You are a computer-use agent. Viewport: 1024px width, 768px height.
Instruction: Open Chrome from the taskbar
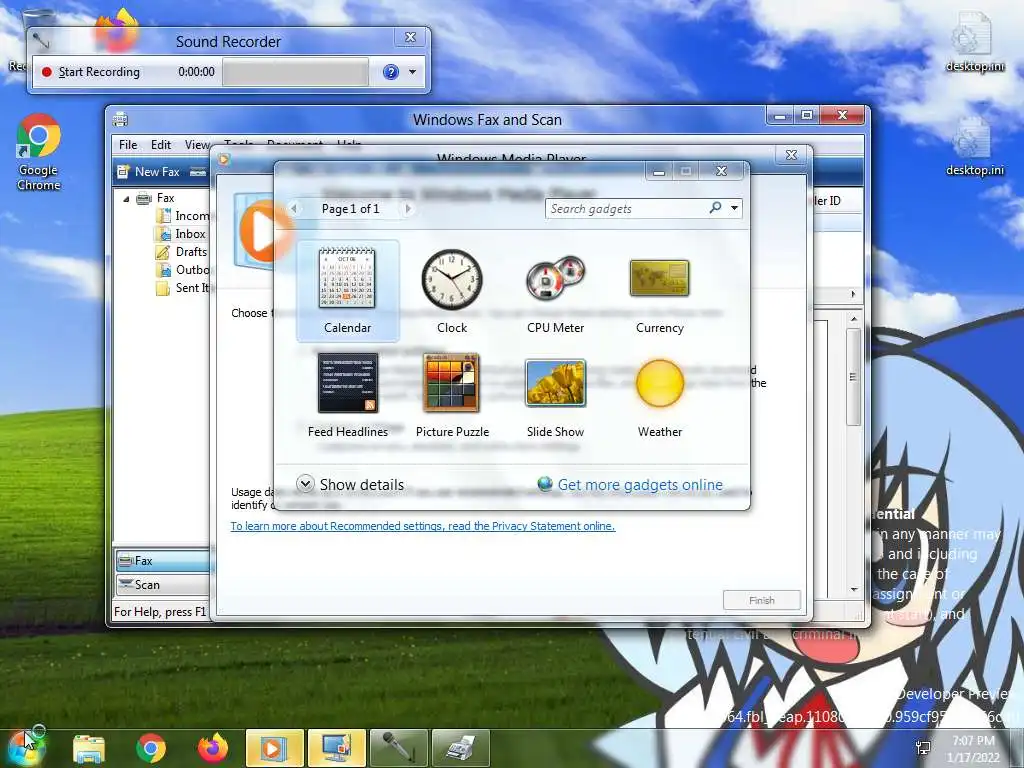coord(151,748)
